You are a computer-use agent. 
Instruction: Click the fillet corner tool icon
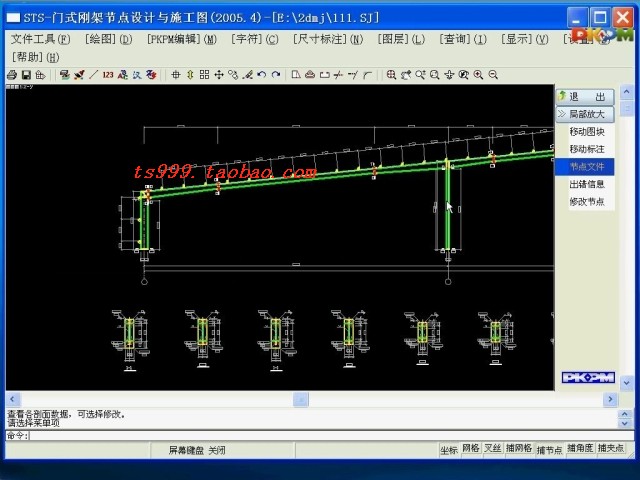(x=367, y=75)
